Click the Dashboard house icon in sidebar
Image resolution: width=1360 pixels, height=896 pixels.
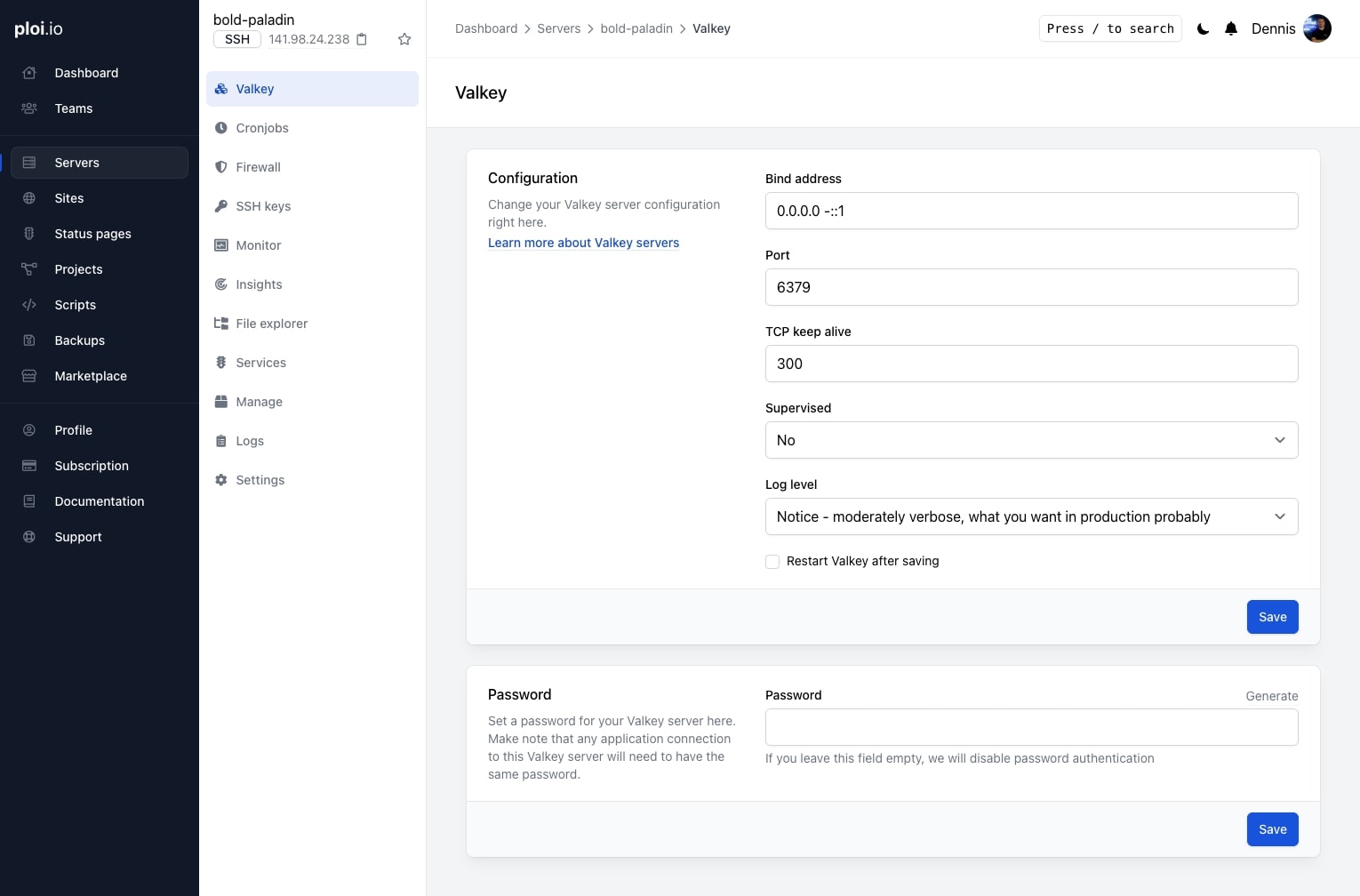29,73
